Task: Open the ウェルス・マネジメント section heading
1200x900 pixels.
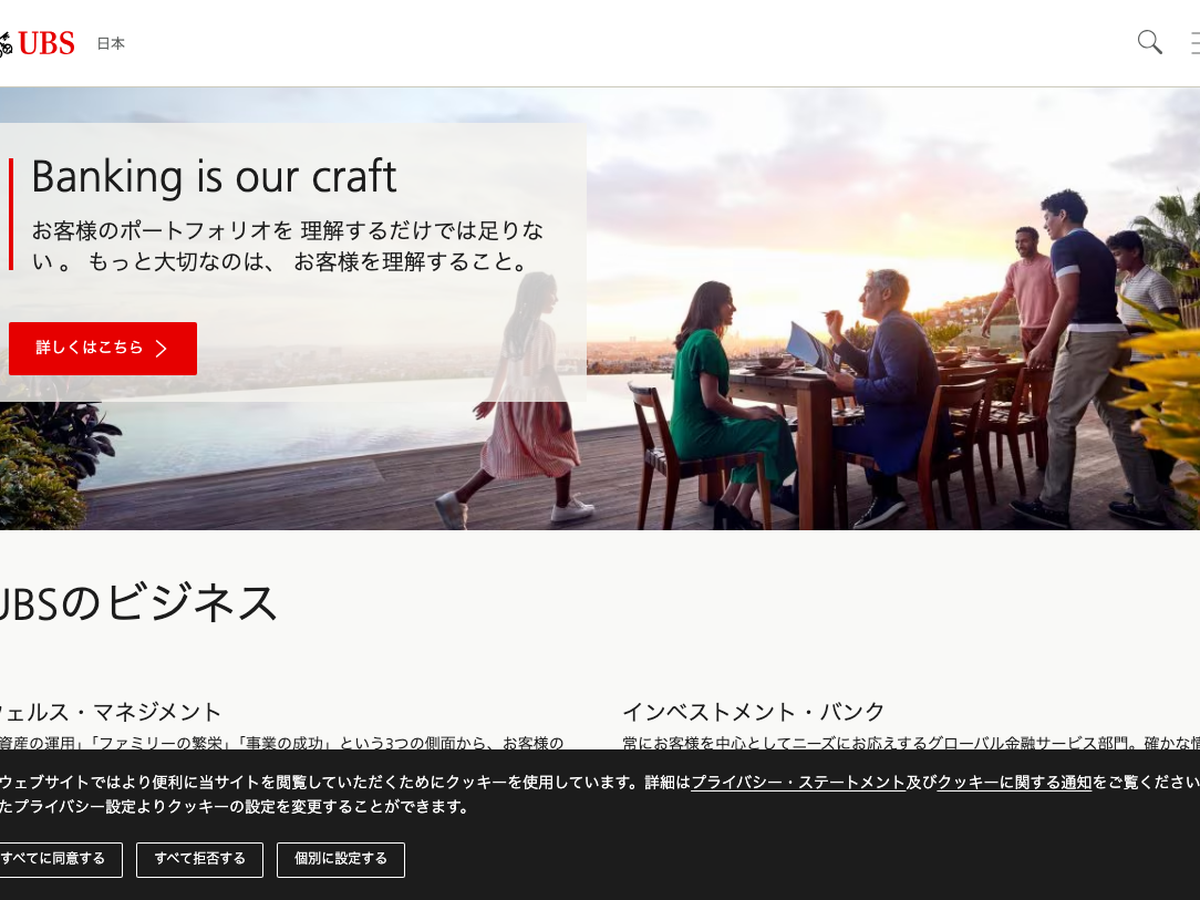Action: click(x=110, y=712)
